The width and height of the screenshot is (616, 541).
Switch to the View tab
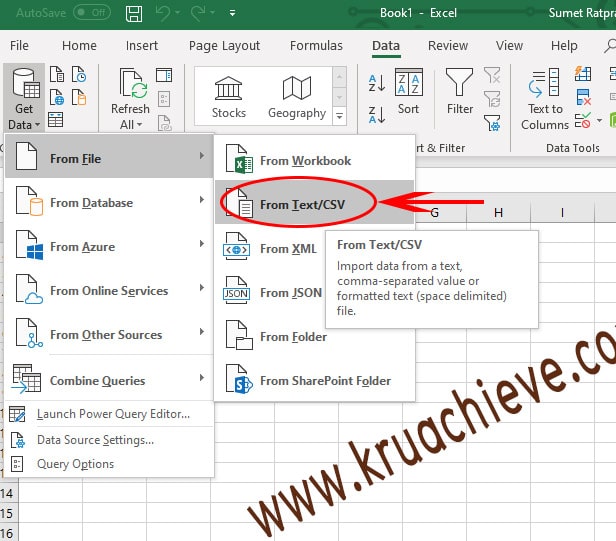(509, 46)
